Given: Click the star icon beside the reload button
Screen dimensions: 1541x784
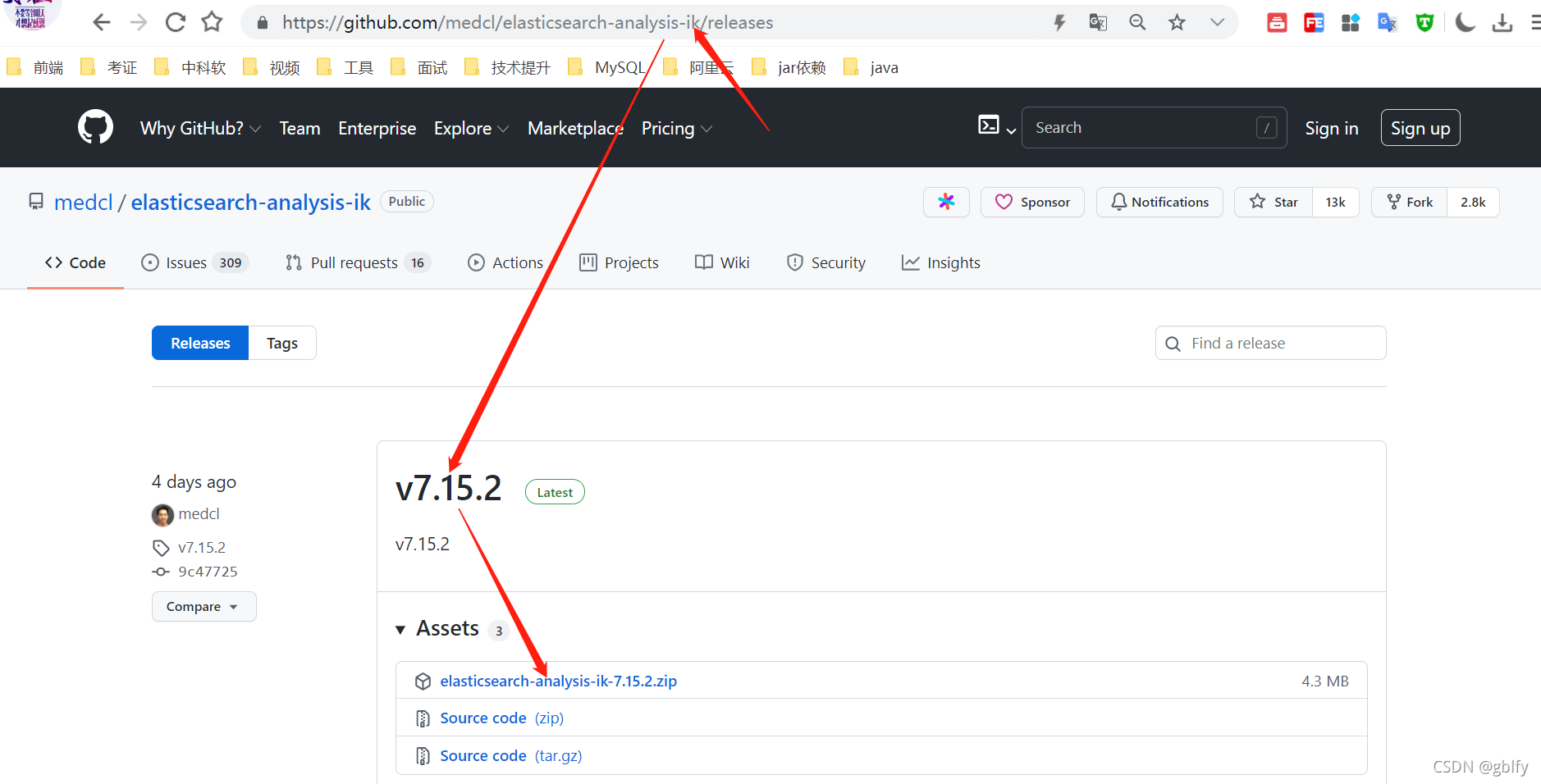Looking at the screenshot, I should (213, 22).
